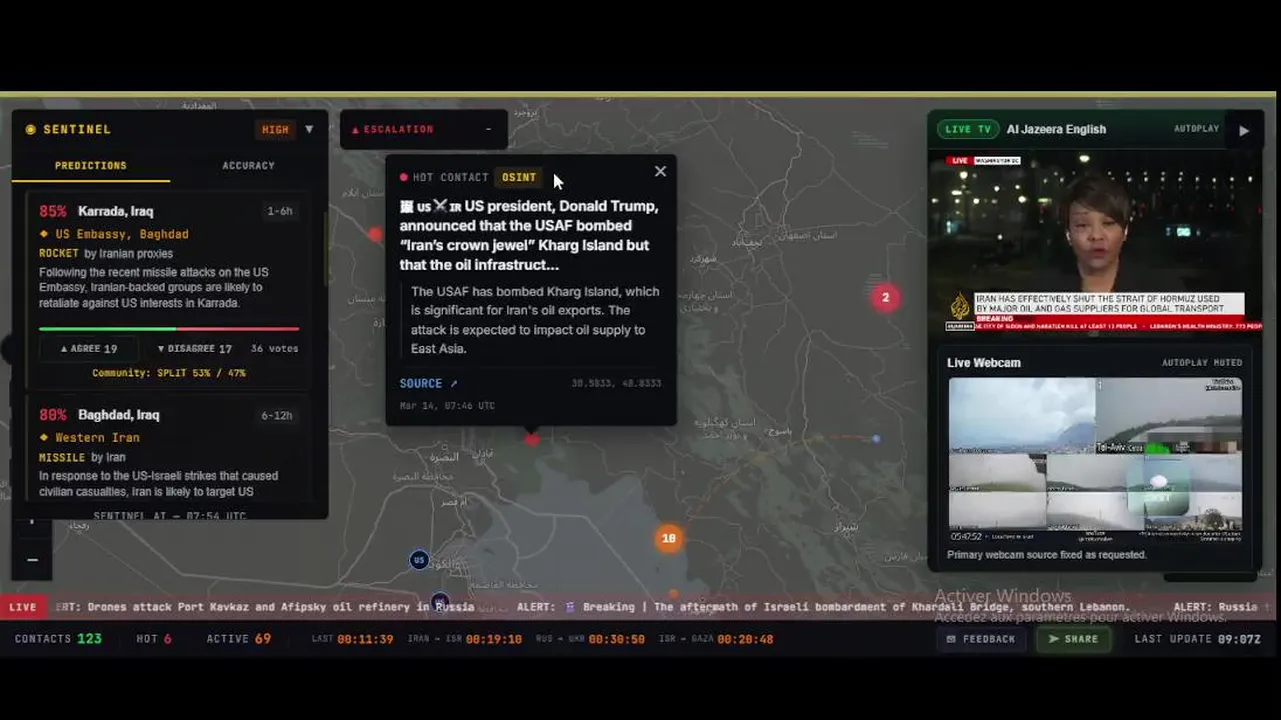1281x720 pixels.
Task: Click the Al Jazeera English channel name
Action: tap(1056, 129)
